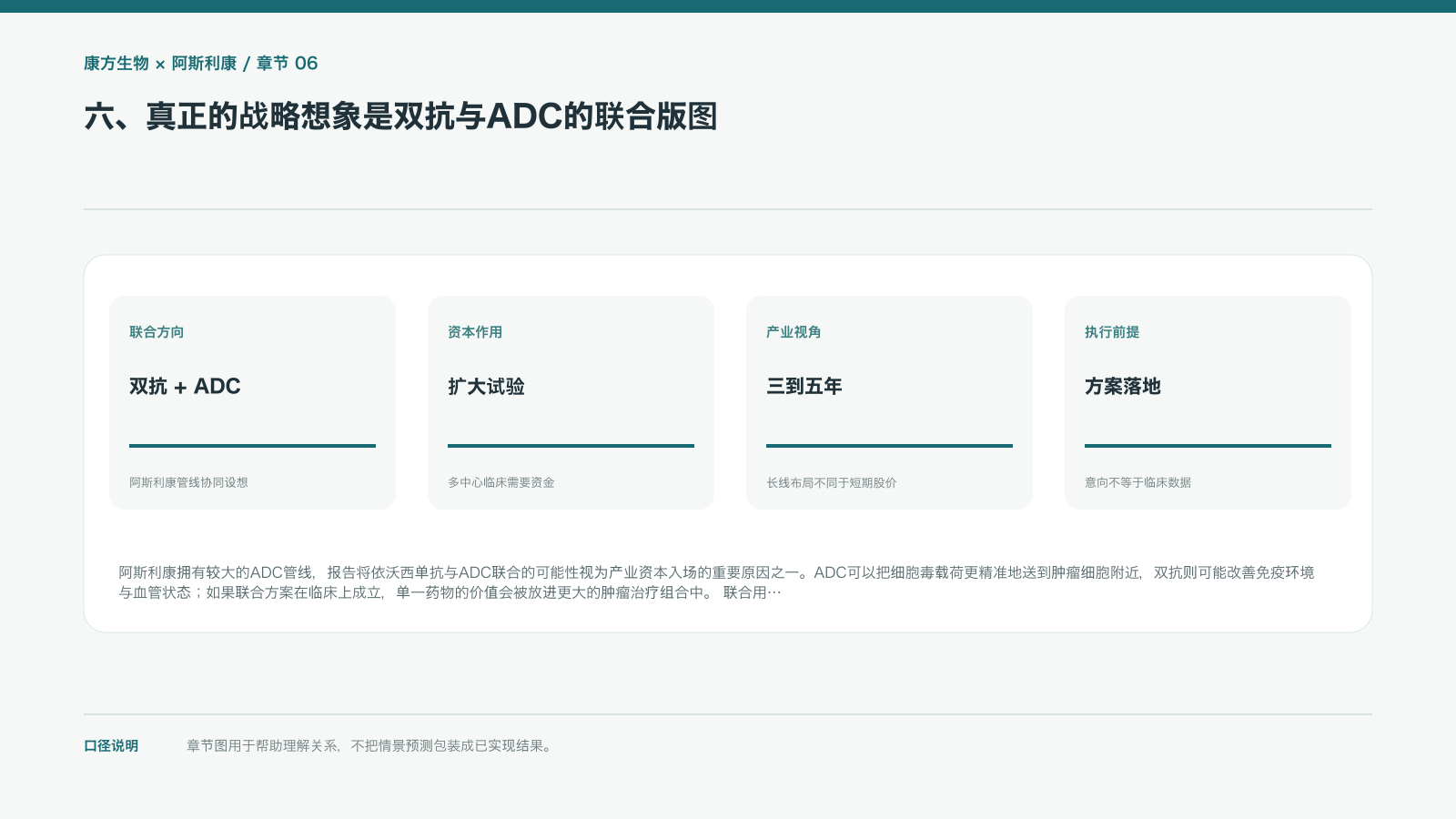Screen dimensions: 1456x819
Task: Click the card label 产业视角
Action: coord(794,332)
